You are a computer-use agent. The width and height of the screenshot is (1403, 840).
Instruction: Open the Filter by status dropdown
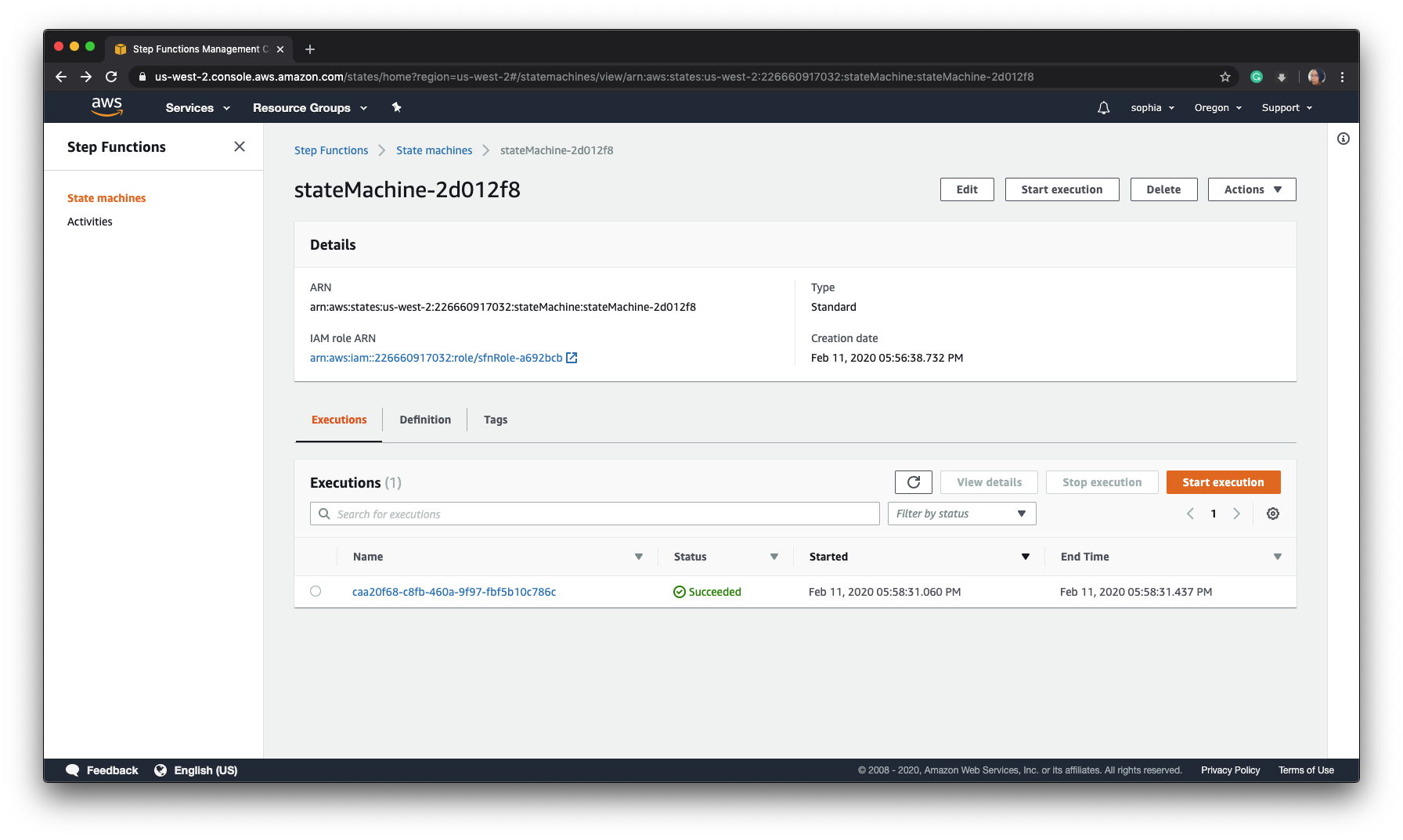pos(961,514)
